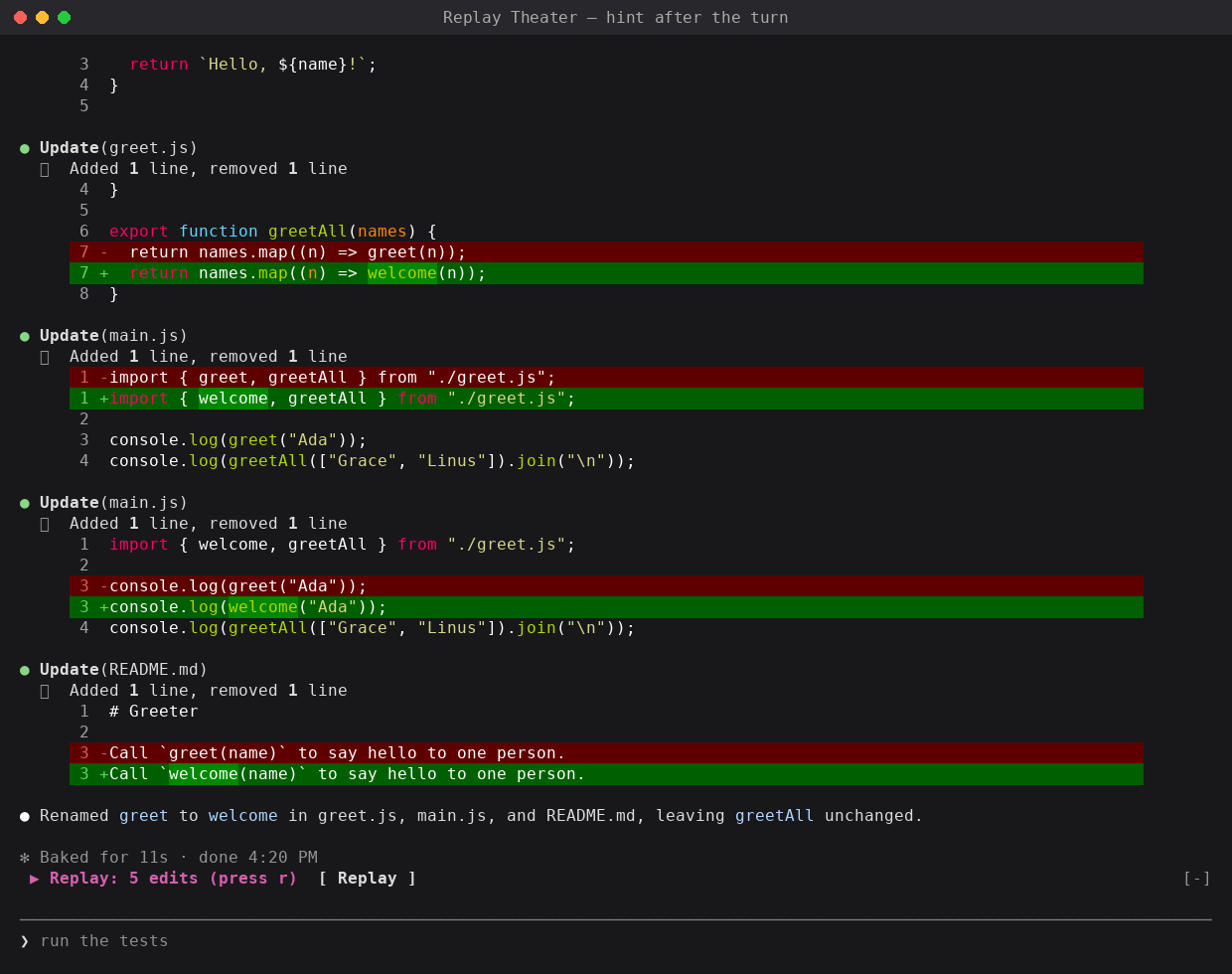Click the result marker under Update(README.md)
The height and width of the screenshot is (974, 1232).
[45, 691]
